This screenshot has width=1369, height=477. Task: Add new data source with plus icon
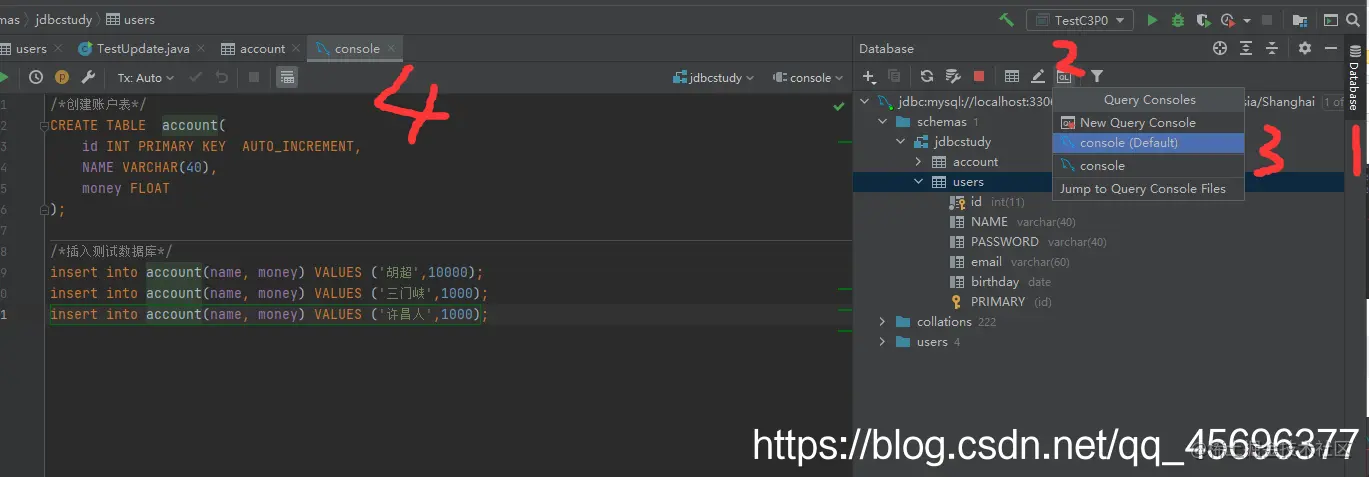coord(869,76)
